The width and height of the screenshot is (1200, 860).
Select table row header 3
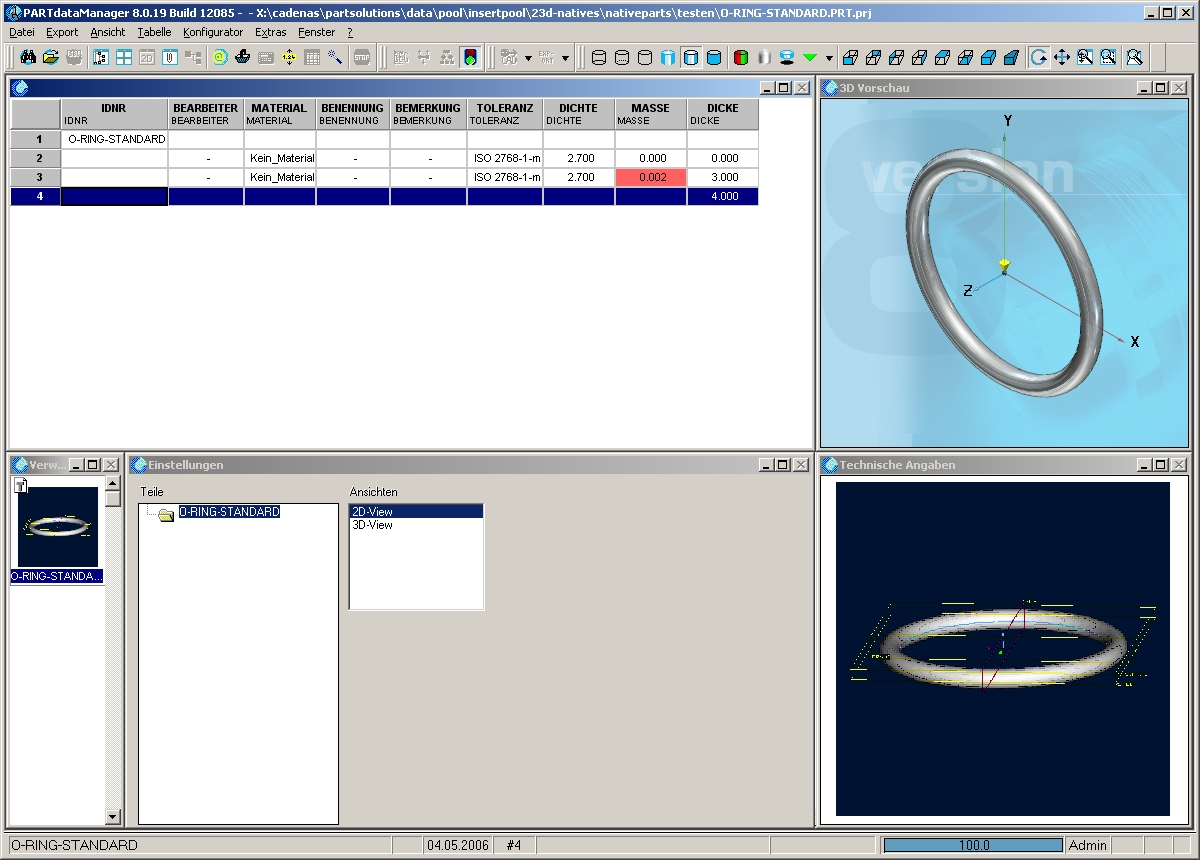coord(36,177)
